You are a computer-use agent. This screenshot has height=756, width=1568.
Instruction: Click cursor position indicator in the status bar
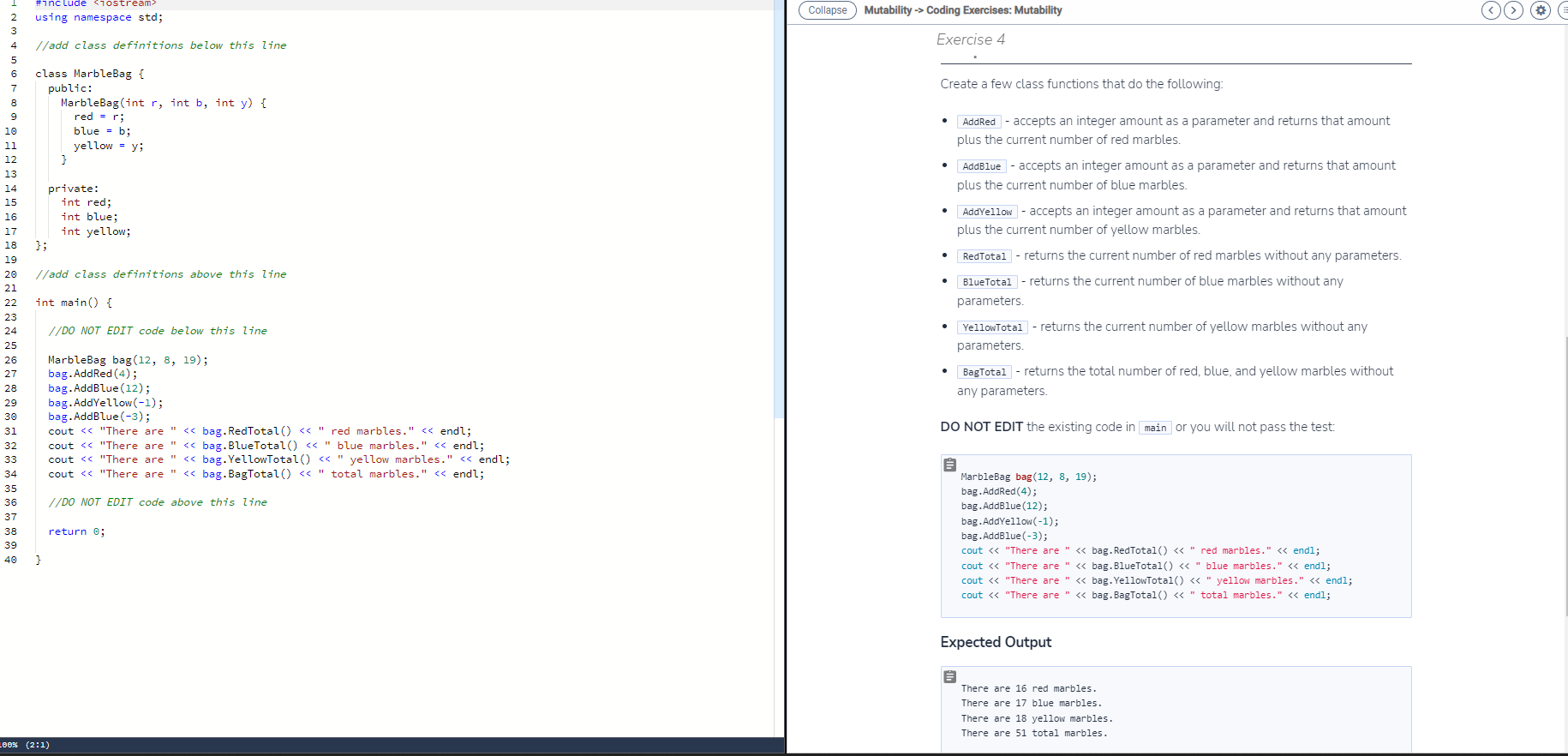pos(38,745)
